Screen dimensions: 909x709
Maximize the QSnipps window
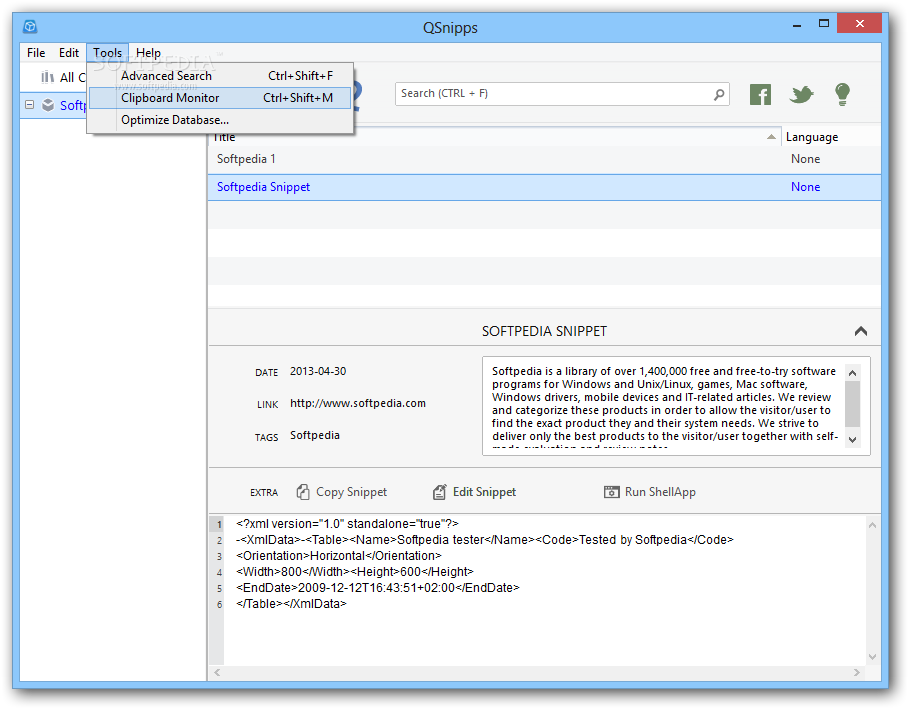coord(824,24)
